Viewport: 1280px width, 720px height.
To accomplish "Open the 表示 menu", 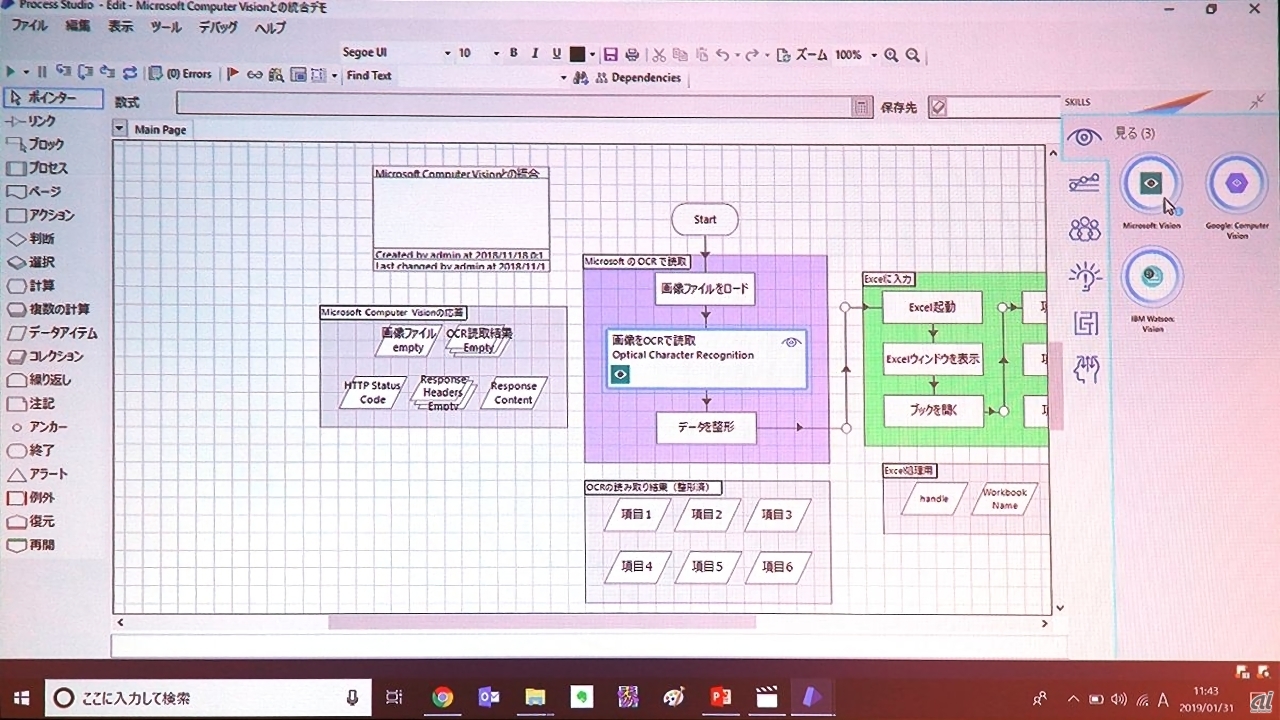I will click(120, 27).
